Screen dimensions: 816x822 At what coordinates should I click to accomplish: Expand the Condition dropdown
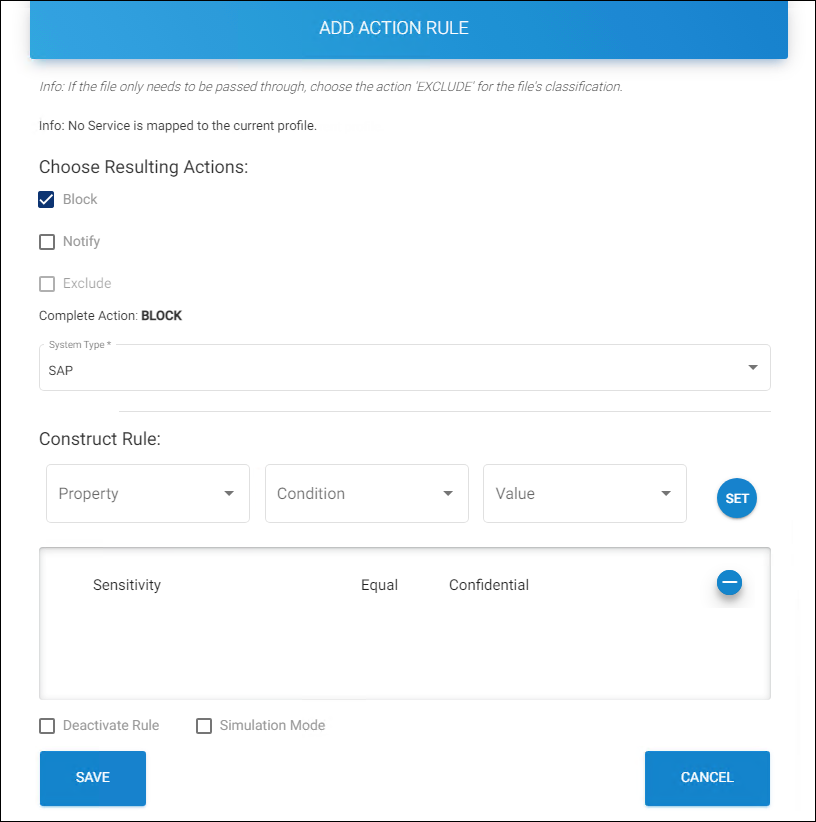(x=366, y=494)
